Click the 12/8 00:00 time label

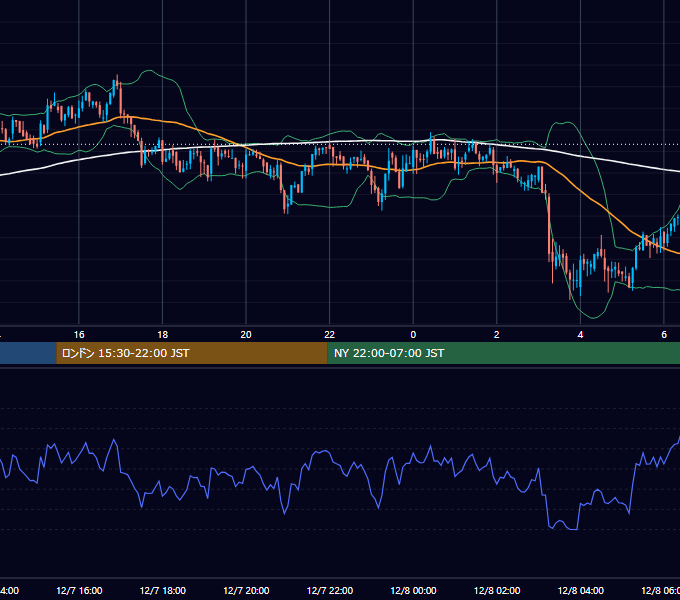tap(413, 590)
